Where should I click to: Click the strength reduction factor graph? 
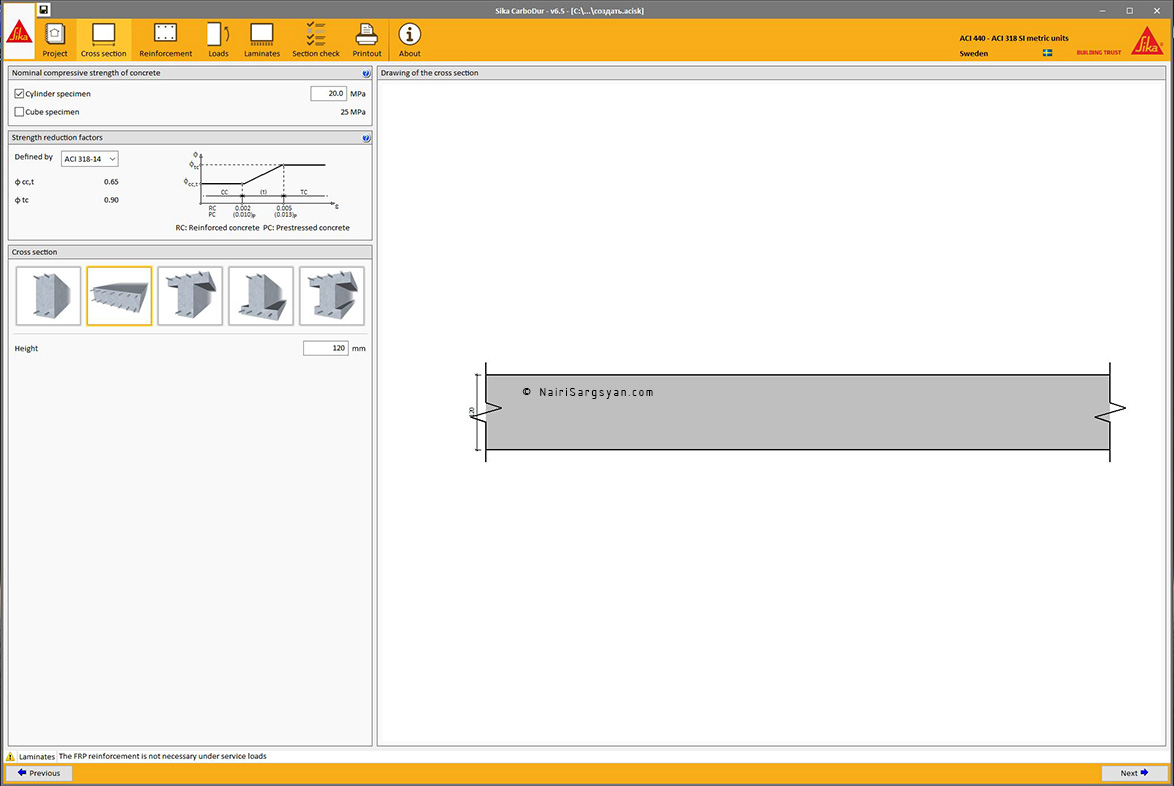pyautogui.click(x=261, y=185)
